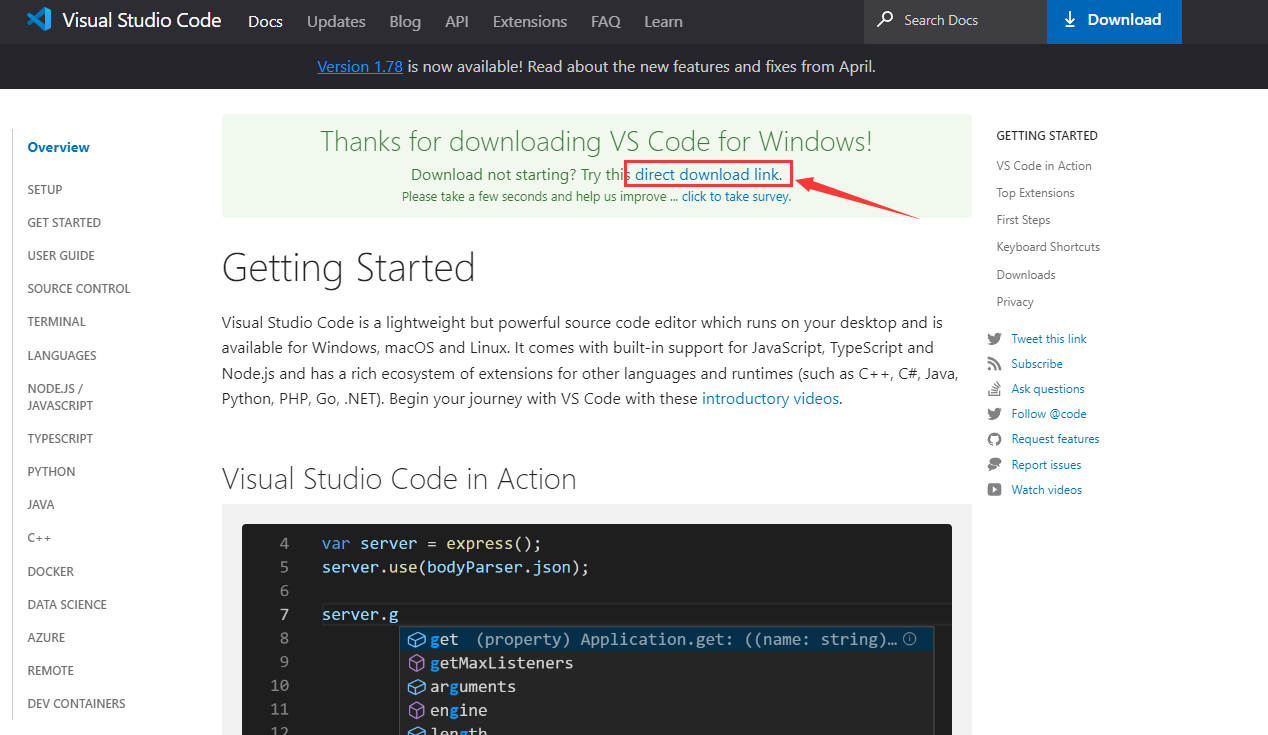
Task: Click the comment icon beside Report issues
Action: [994, 464]
